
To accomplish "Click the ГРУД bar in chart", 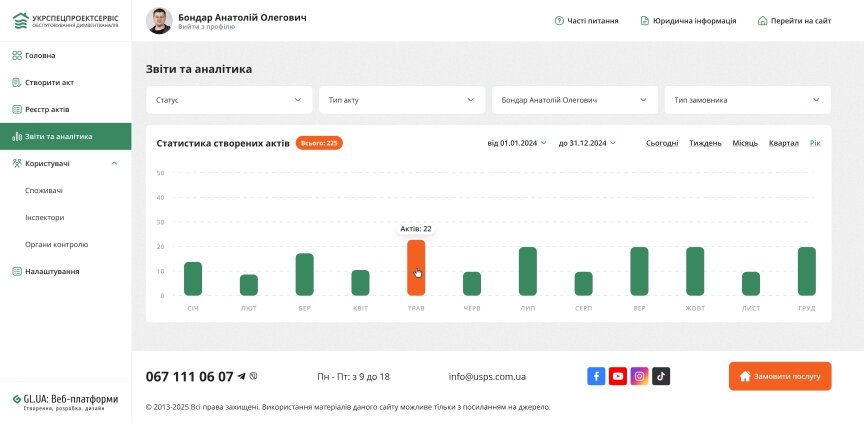I will [807, 271].
